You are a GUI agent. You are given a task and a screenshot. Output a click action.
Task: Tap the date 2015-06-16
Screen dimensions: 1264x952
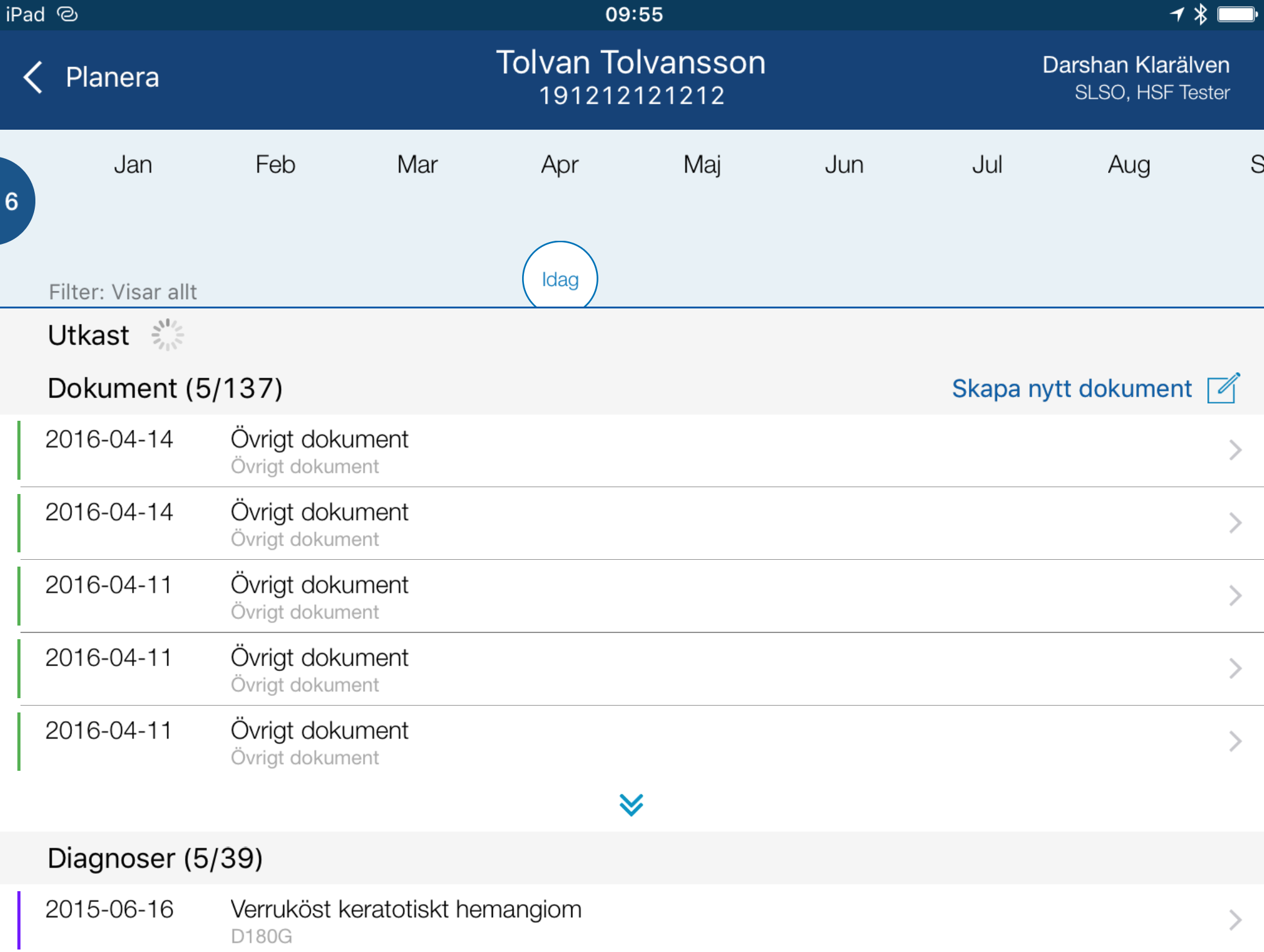point(109,909)
